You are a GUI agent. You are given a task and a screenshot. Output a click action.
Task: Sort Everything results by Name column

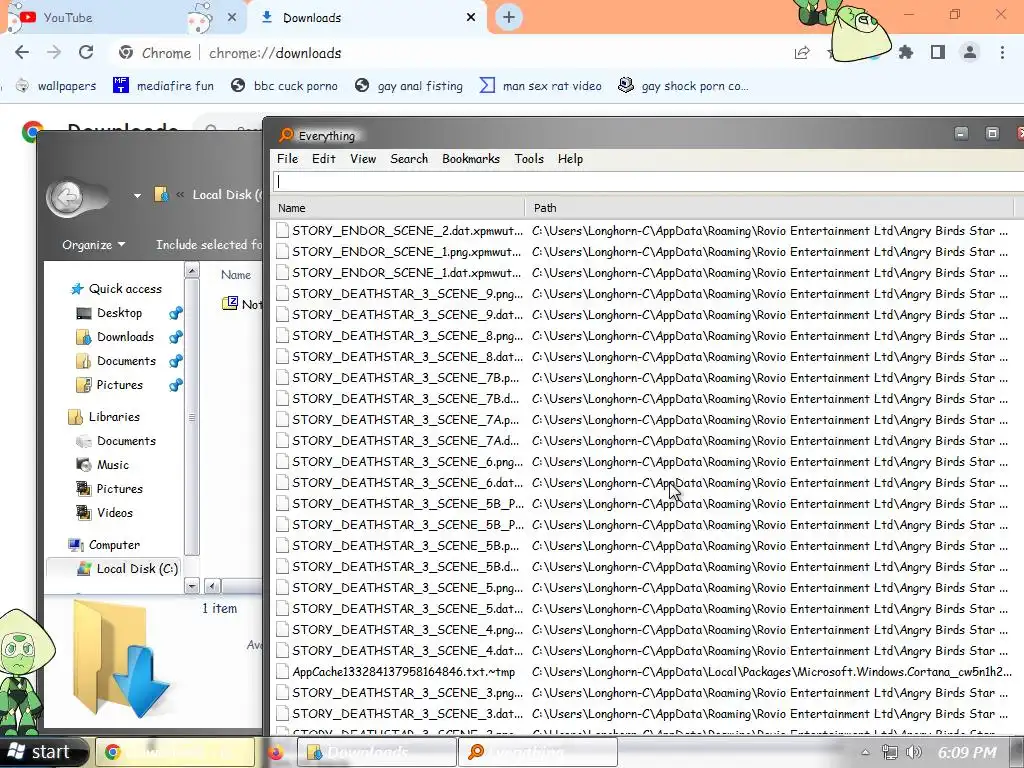click(x=397, y=208)
